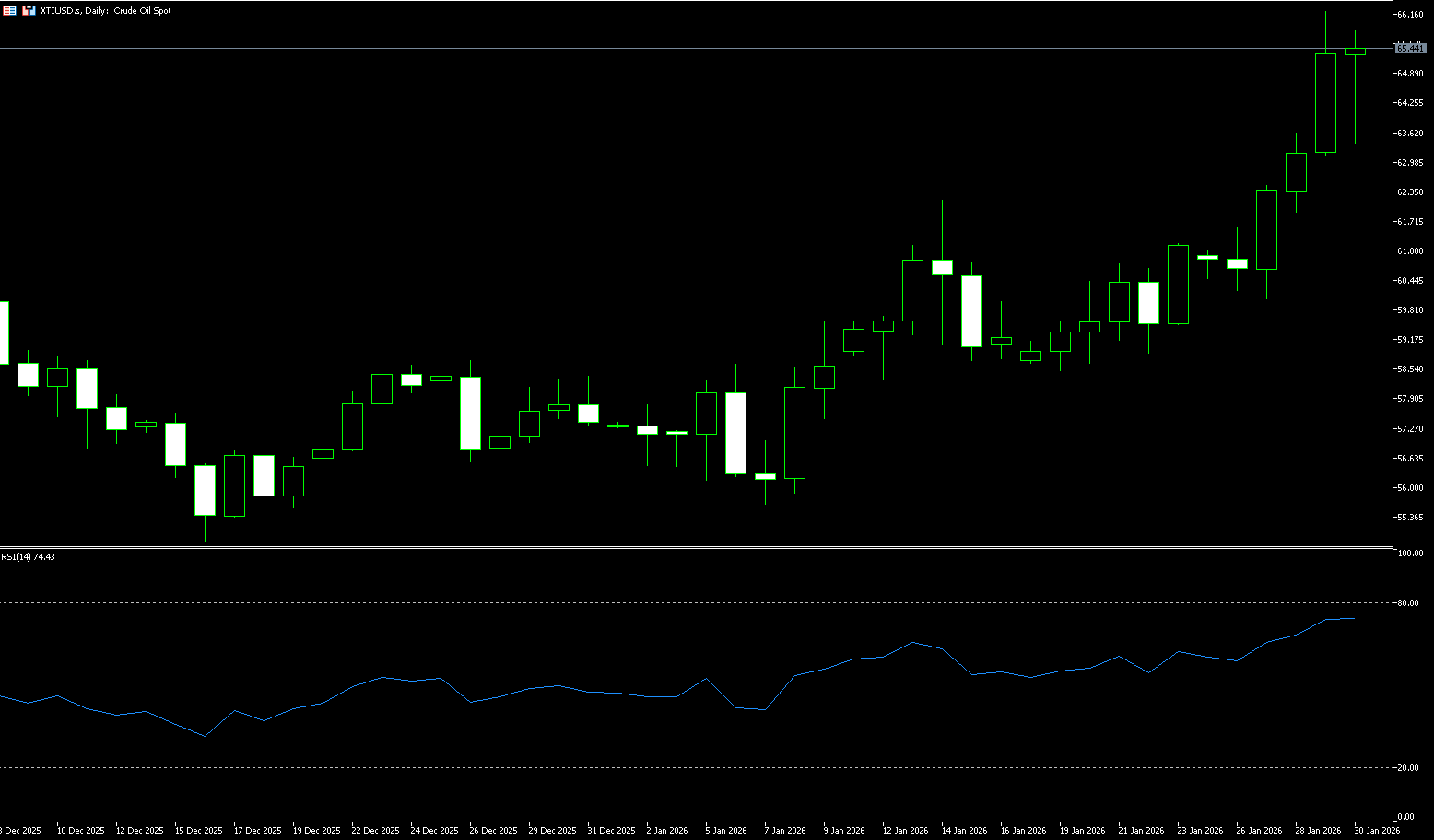Click the 30 Jan 2026 date label
This screenshot has width=1434, height=840.
[1377, 831]
